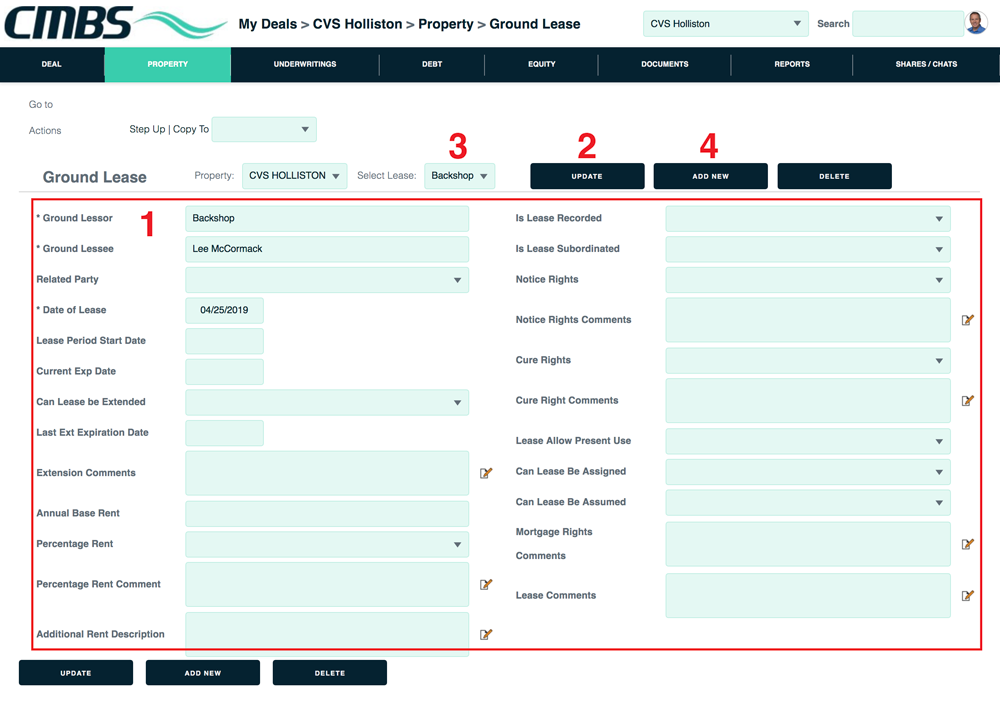The image size is (1000, 712).
Task: Focus the Extension Comments text area
Action: [x=327, y=473]
